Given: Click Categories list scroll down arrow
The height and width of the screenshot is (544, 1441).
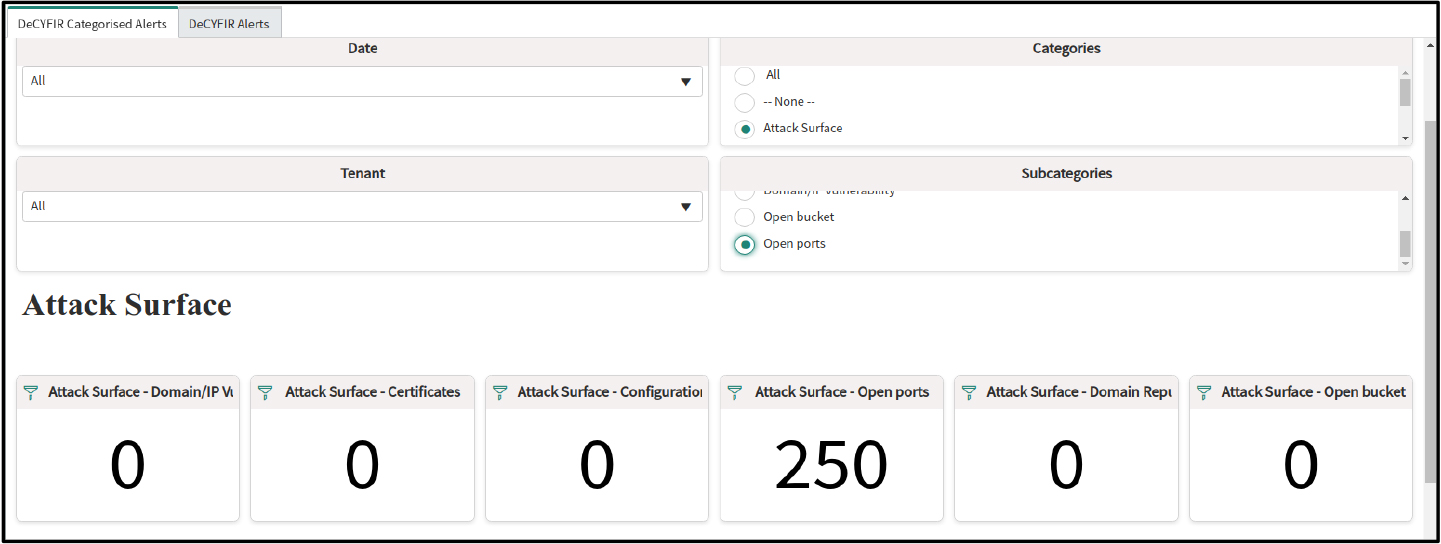Looking at the screenshot, I should (x=1405, y=138).
